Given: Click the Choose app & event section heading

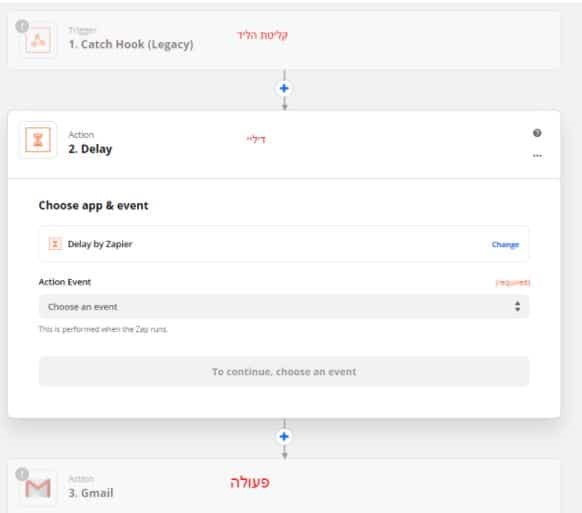Looking at the screenshot, I should [94, 206].
